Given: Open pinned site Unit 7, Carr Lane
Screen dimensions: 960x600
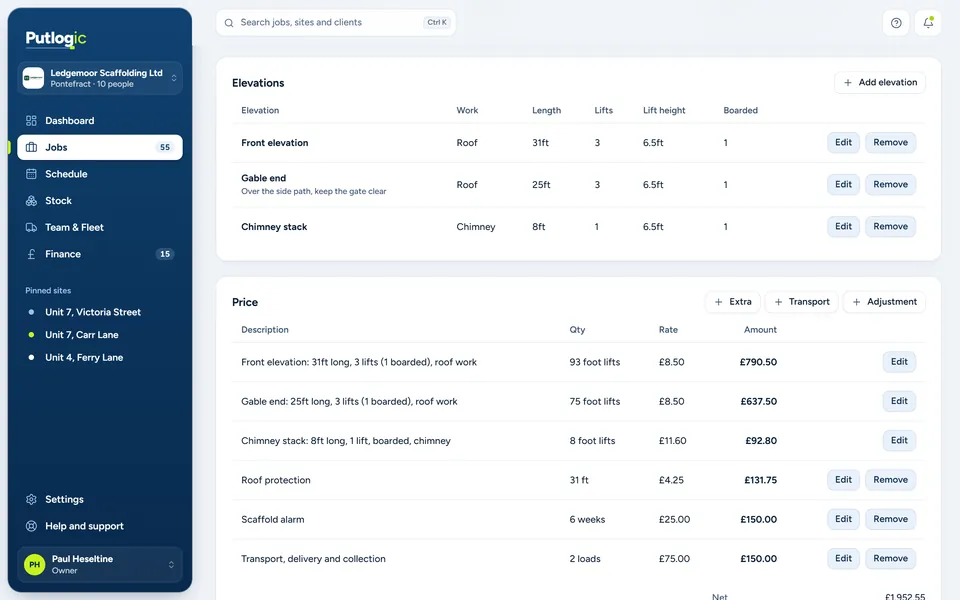Looking at the screenshot, I should coord(100,335).
